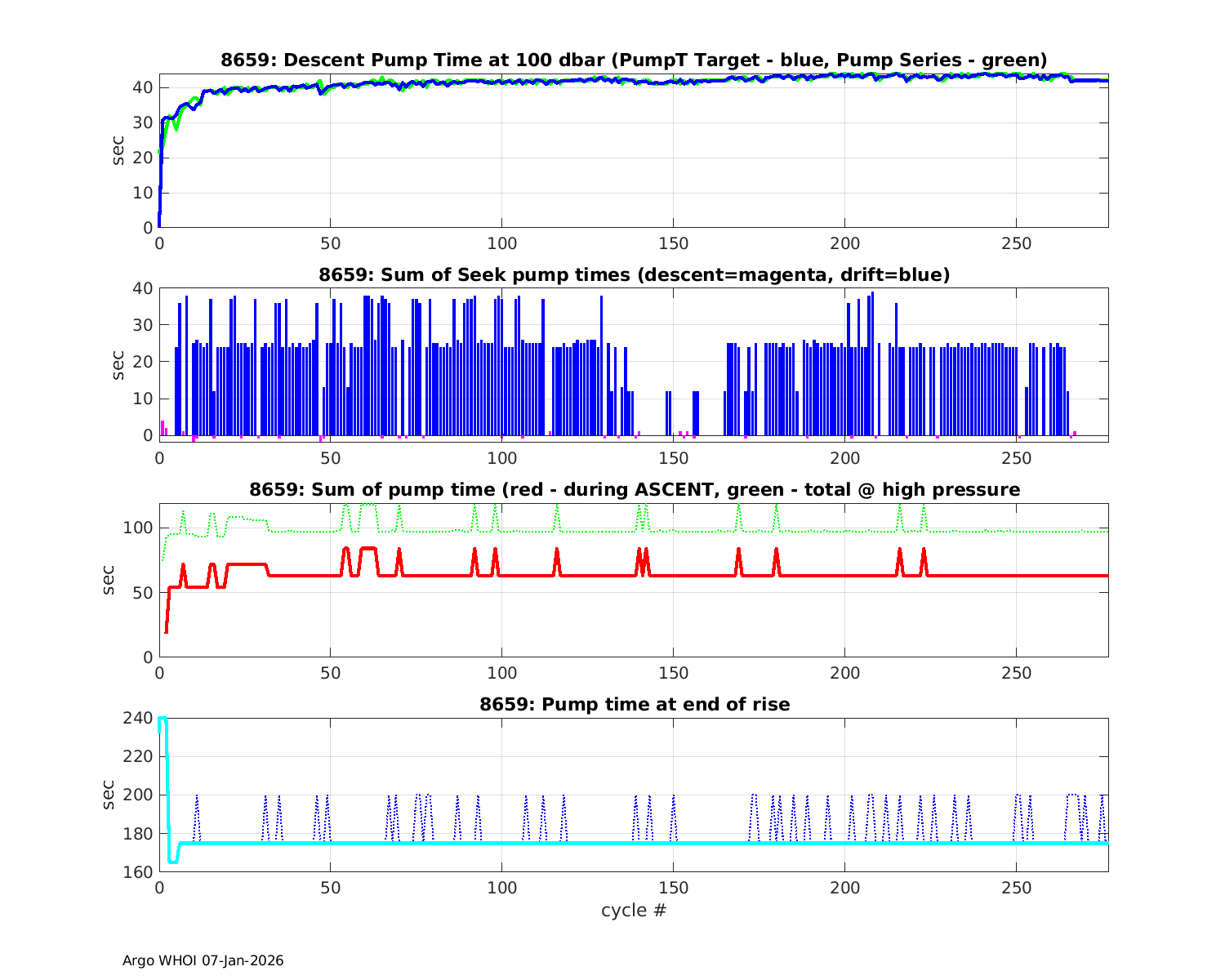Click the 'cycle #' x-axis label
1225x980 pixels.
[634, 910]
